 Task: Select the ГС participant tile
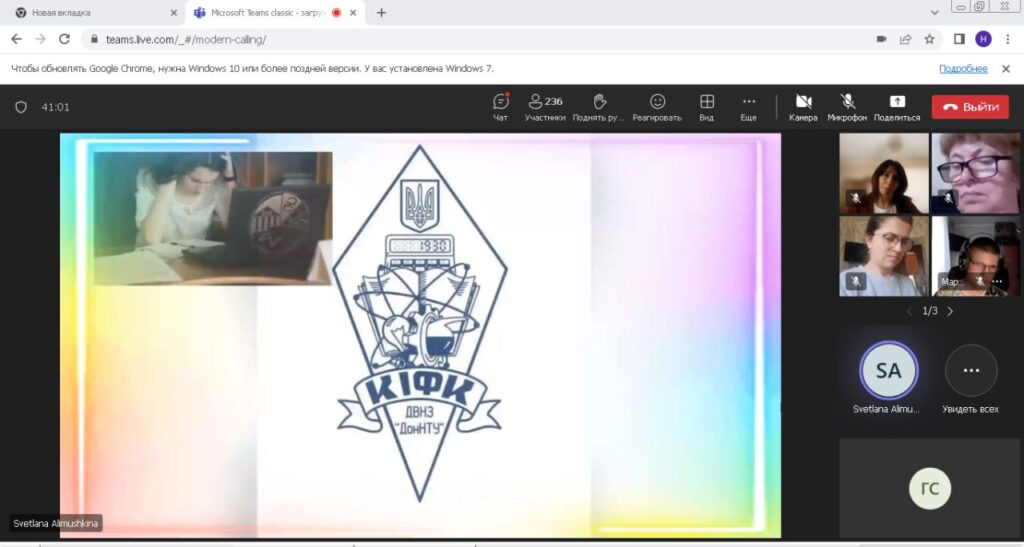point(929,488)
